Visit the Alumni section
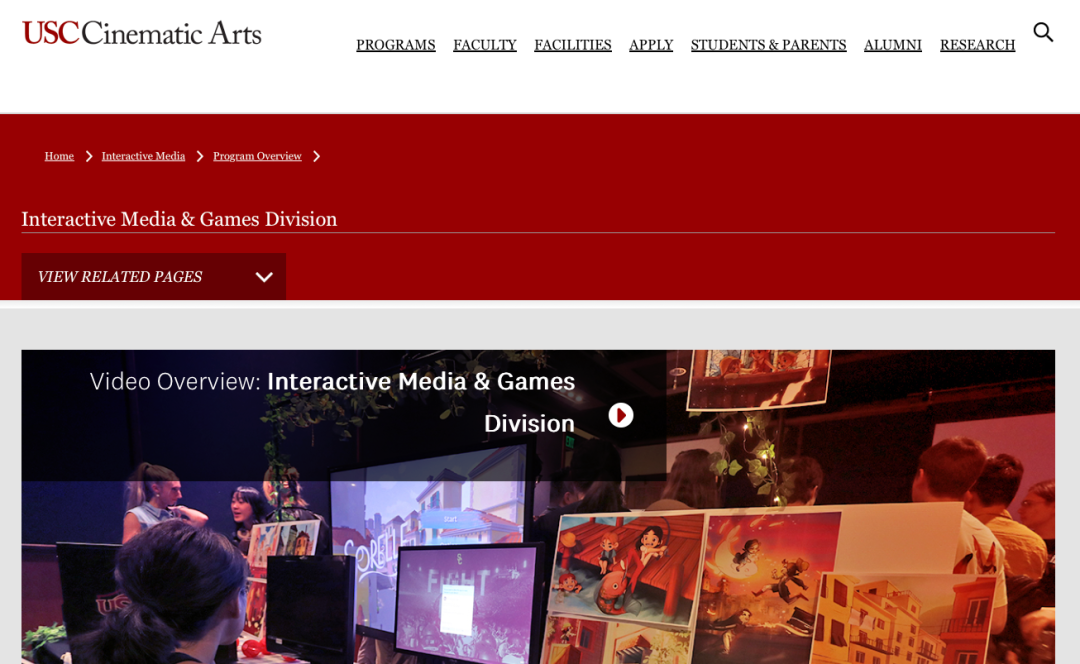The width and height of the screenshot is (1080, 664). click(x=892, y=45)
